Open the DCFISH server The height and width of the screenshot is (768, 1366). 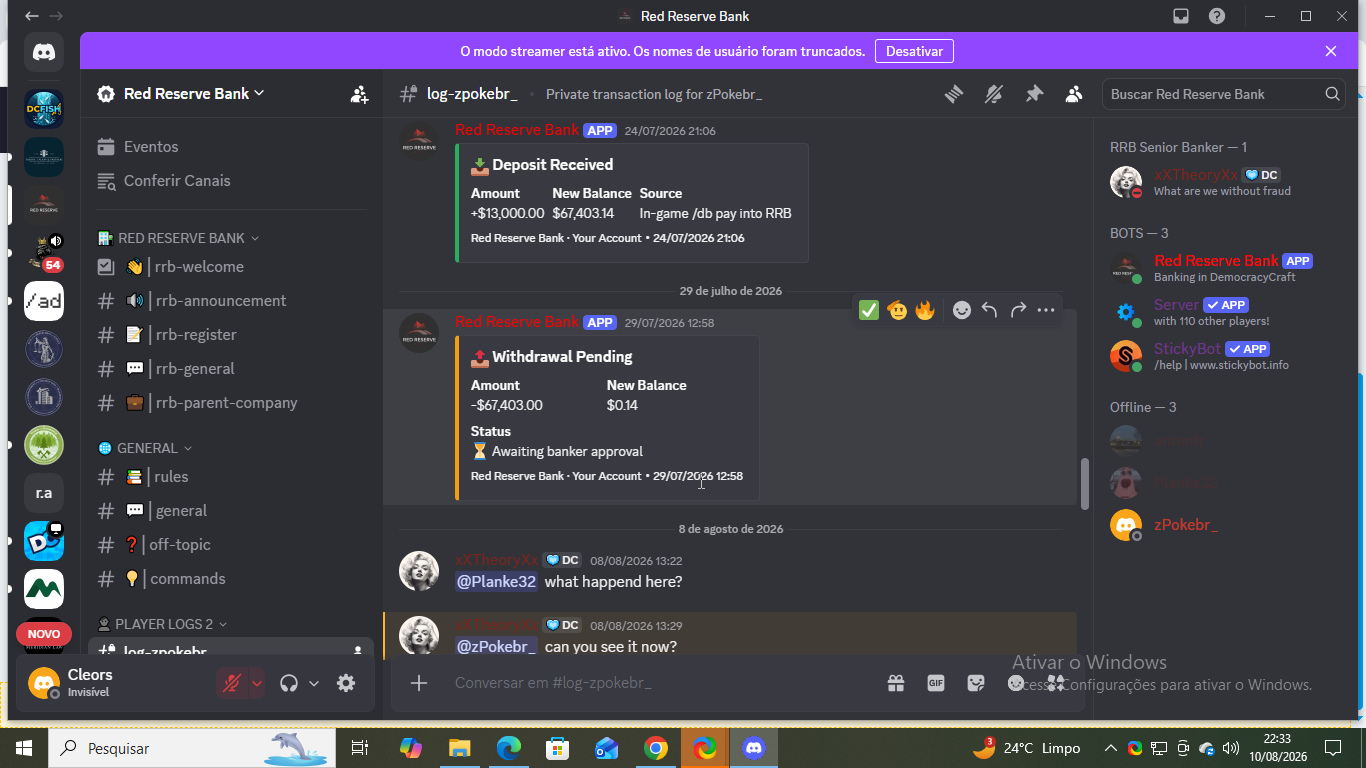[x=44, y=109]
